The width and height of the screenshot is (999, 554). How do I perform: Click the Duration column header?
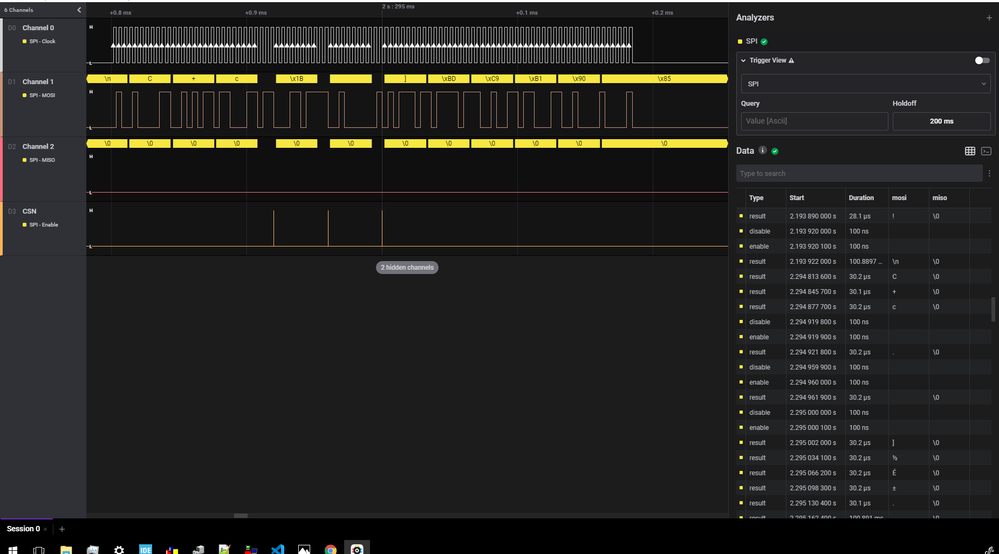coord(861,198)
